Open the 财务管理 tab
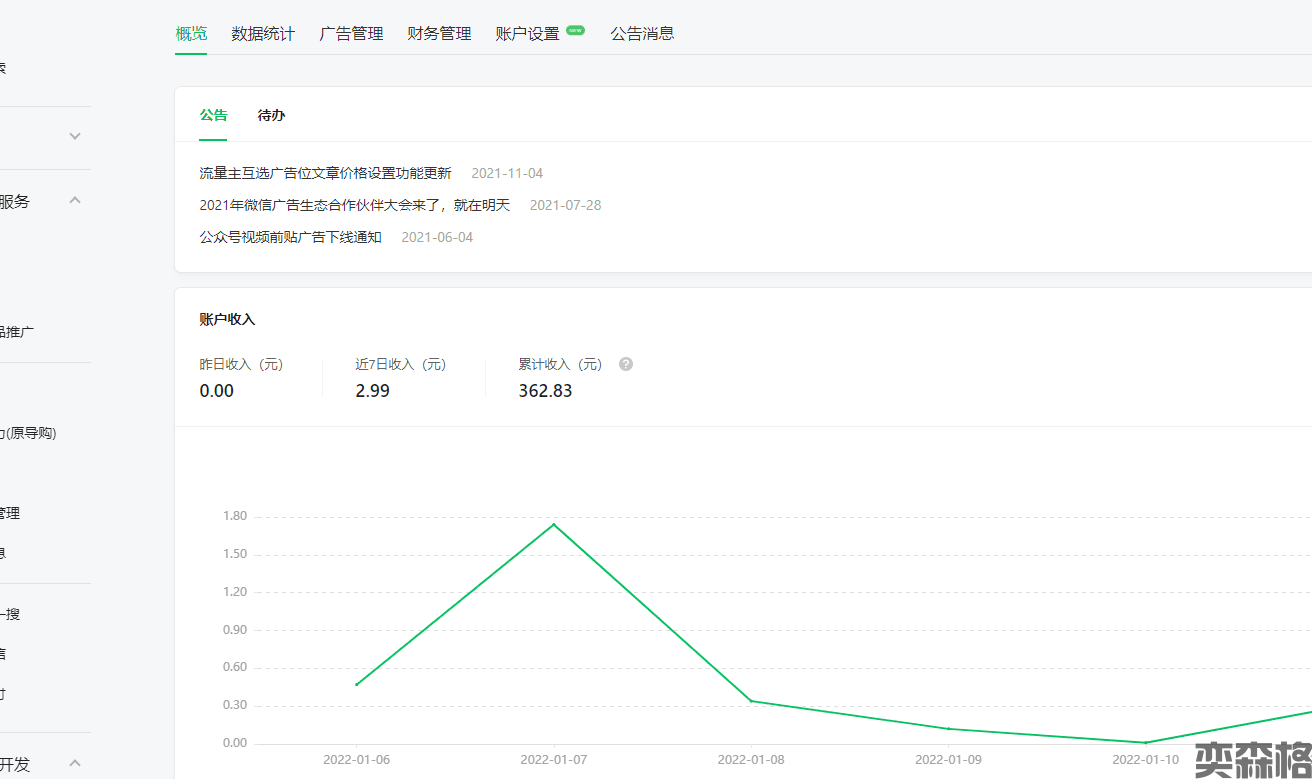 pos(439,33)
